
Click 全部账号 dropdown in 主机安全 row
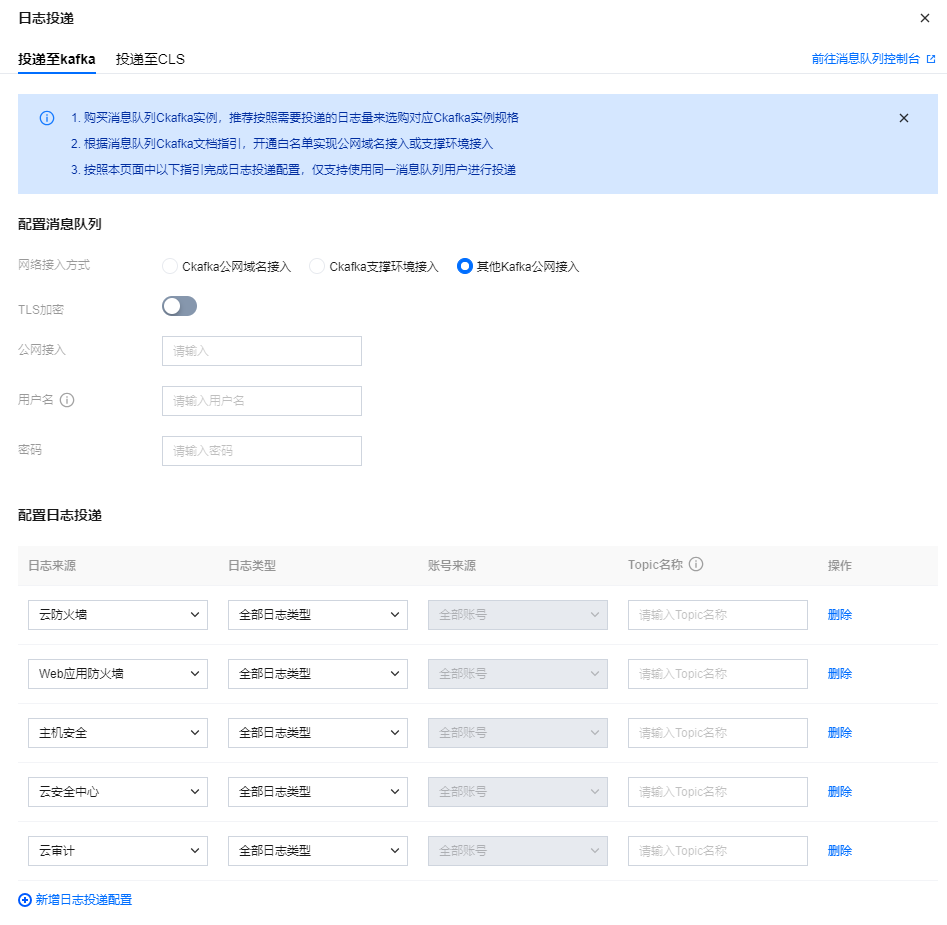click(518, 733)
